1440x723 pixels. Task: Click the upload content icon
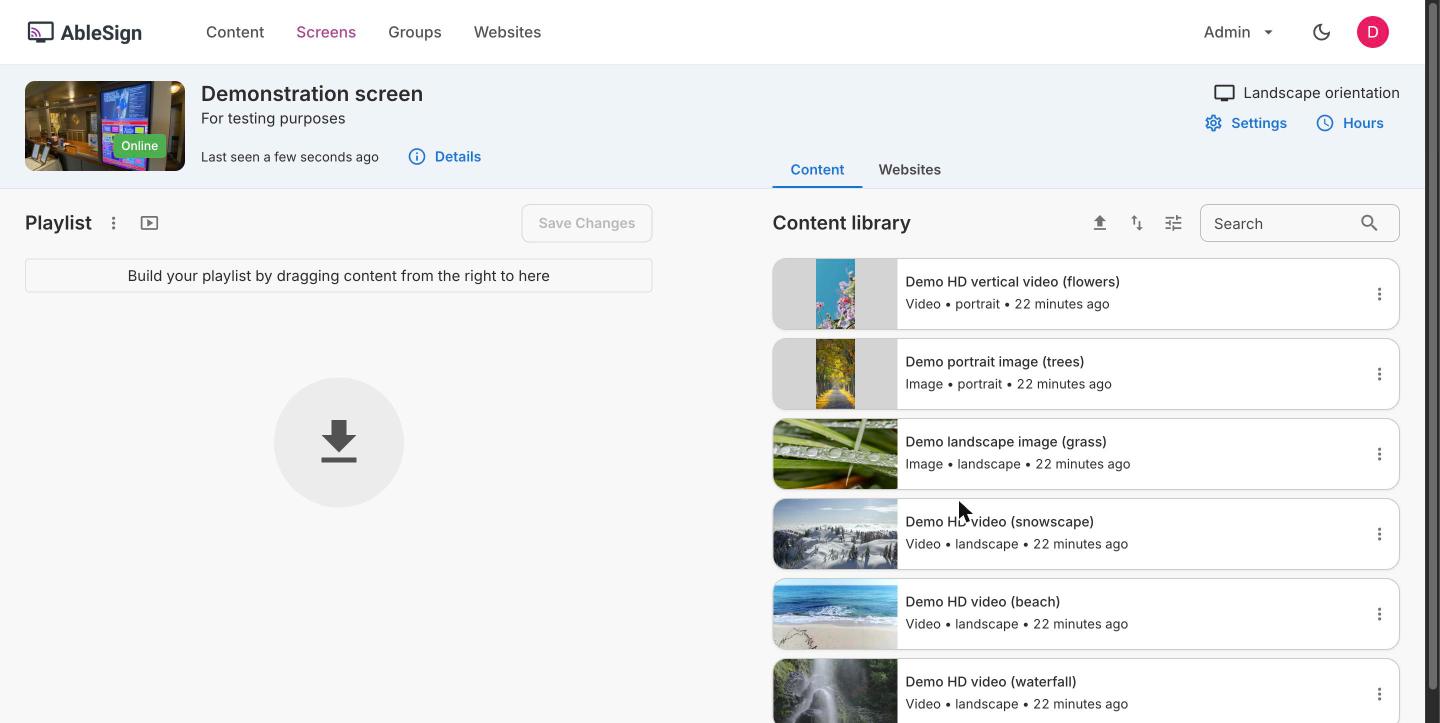(x=1100, y=223)
